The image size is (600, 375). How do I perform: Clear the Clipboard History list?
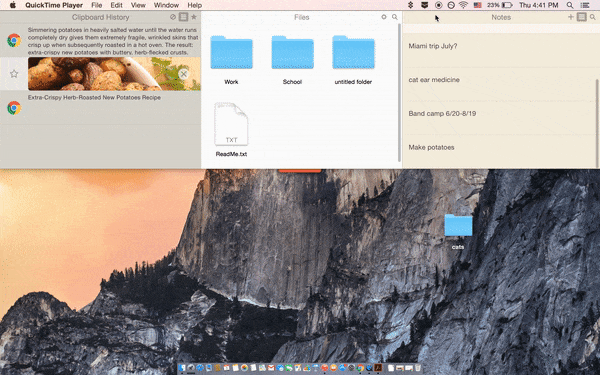point(173,17)
